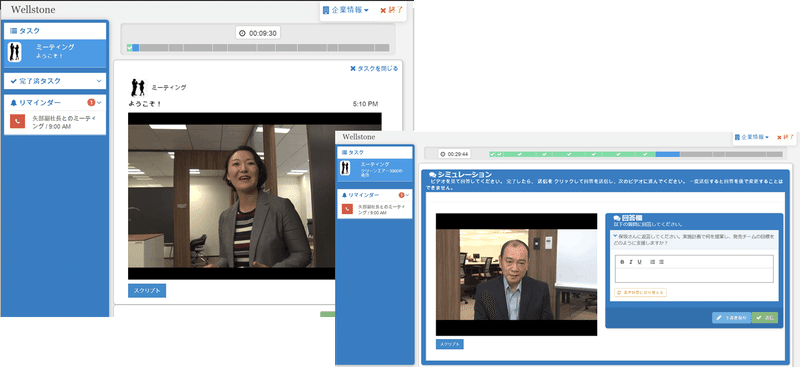Expand the 完了済タスク section chevron
800x367 pixels.
point(99,81)
